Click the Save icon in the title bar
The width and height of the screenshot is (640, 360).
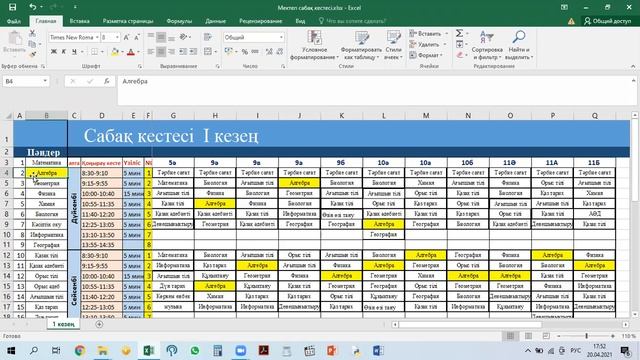tap(12, 7)
